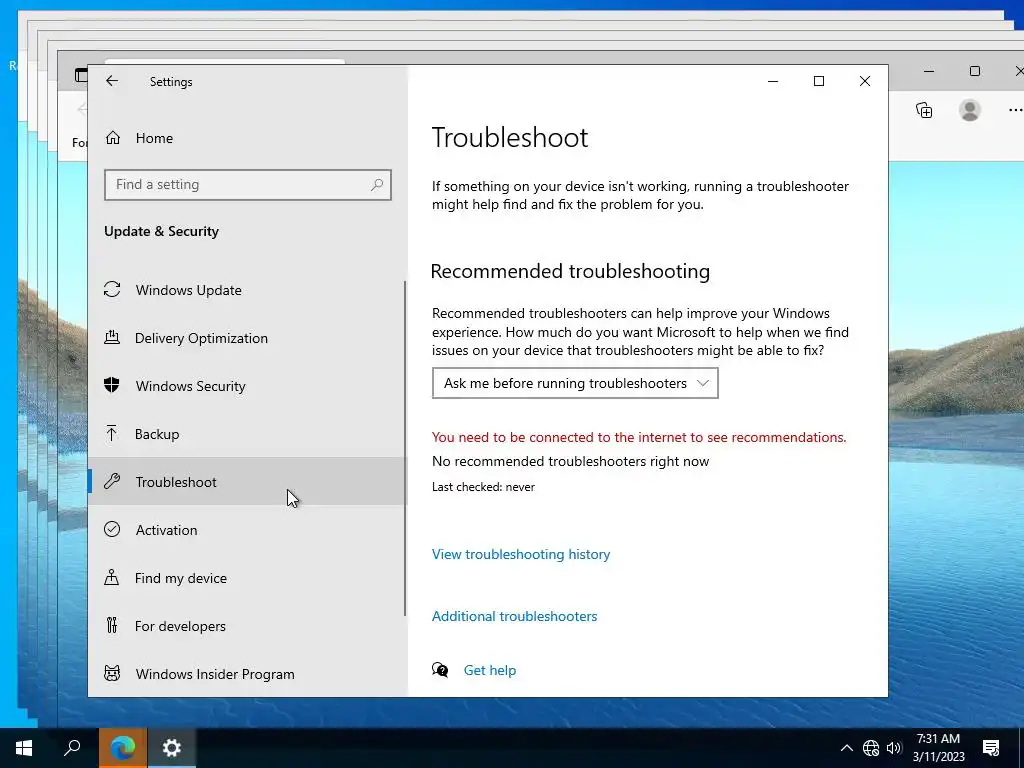Click the Find my device icon
This screenshot has height=768, width=1024.
click(x=112, y=577)
